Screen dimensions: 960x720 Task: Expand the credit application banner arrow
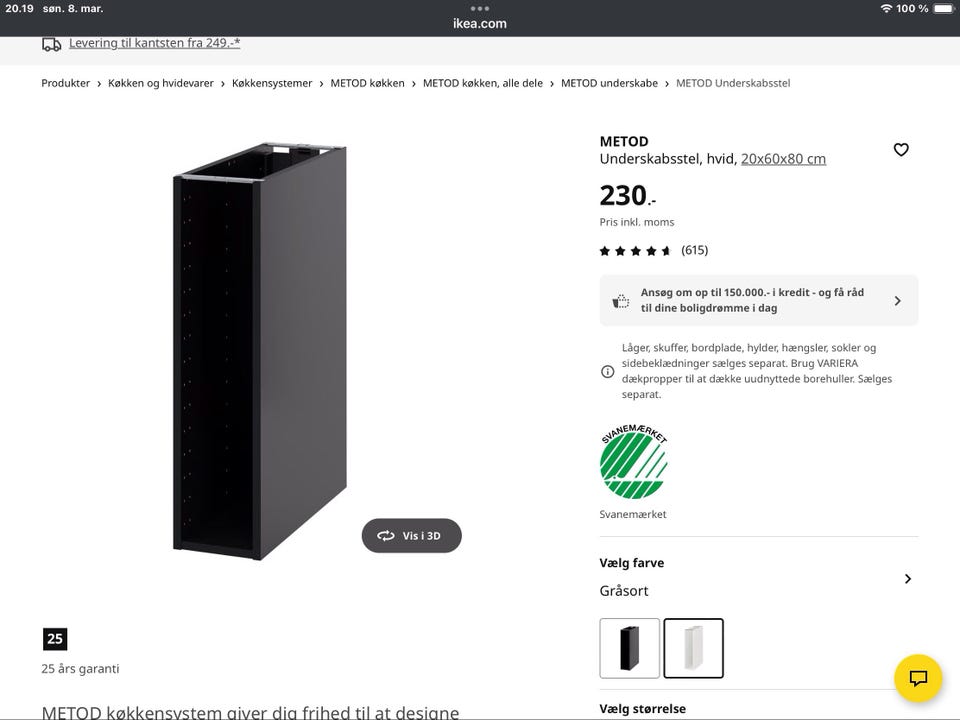coord(898,301)
